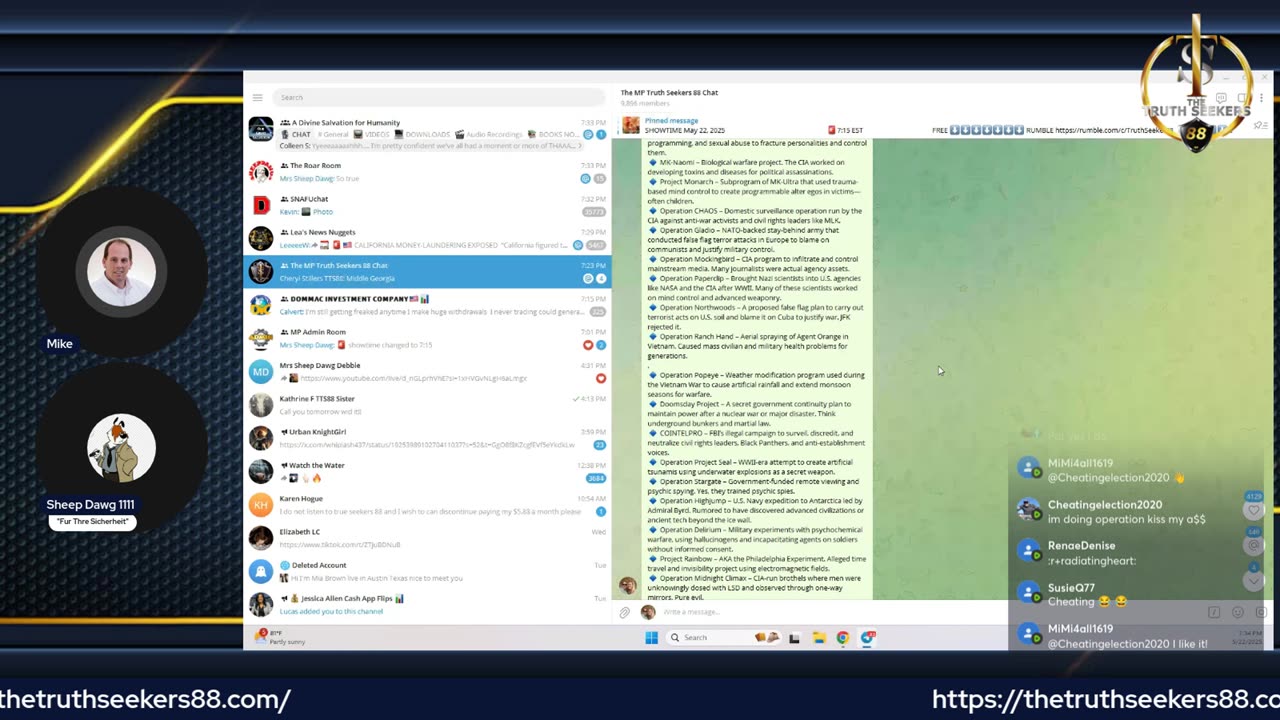
Task: Click the scroll-to-bottom arrow button in chat
Action: [1255, 581]
